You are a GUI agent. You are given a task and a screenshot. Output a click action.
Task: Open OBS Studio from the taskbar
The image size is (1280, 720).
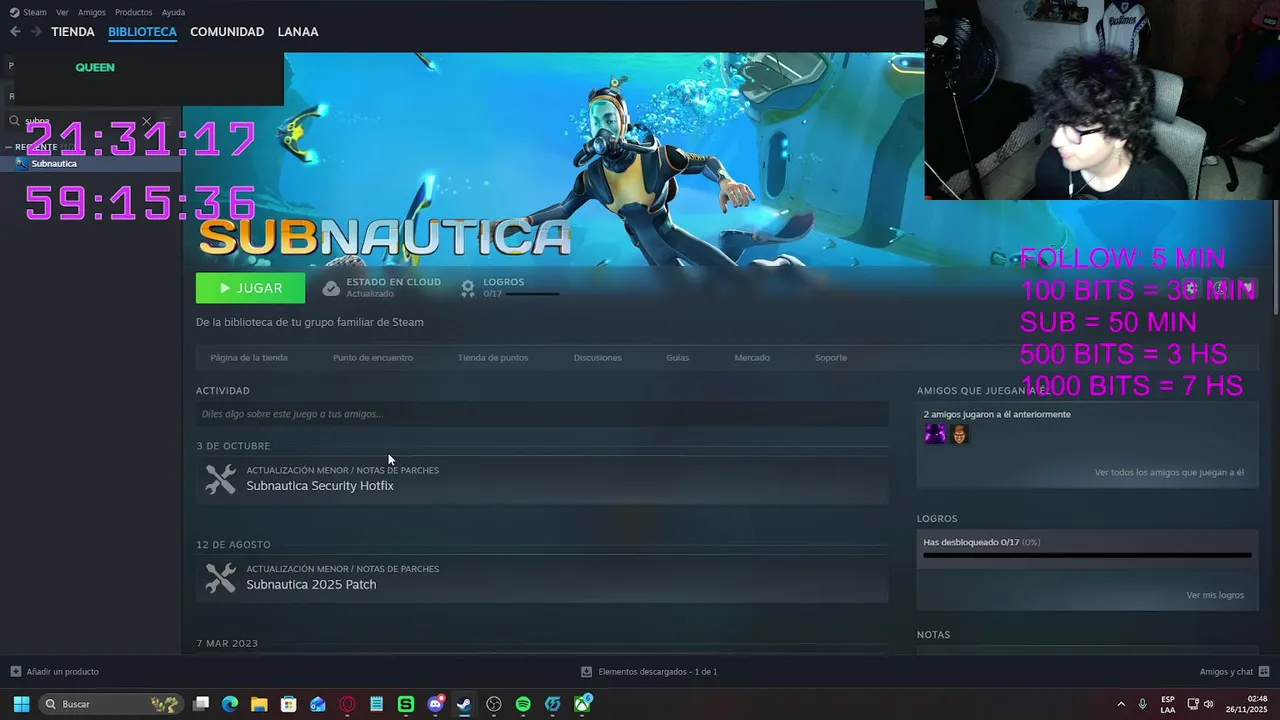coord(494,704)
